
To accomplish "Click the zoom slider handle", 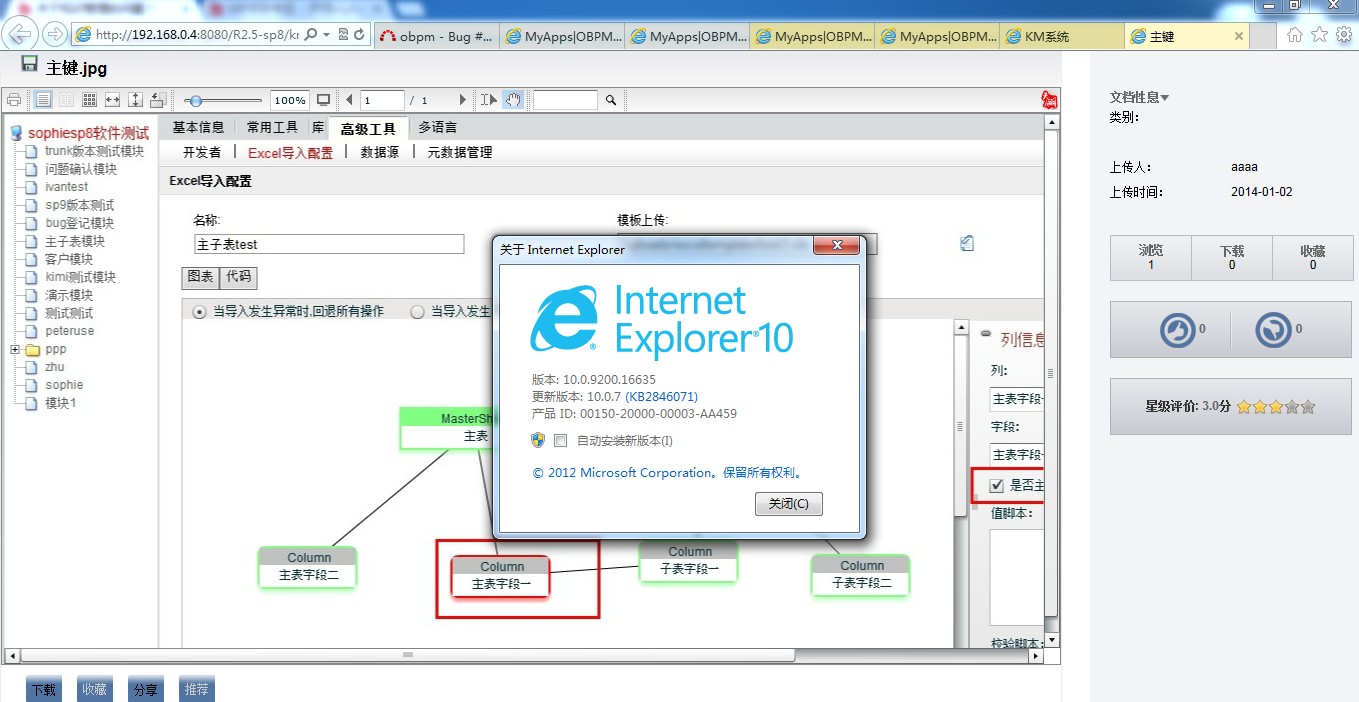I will point(196,100).
